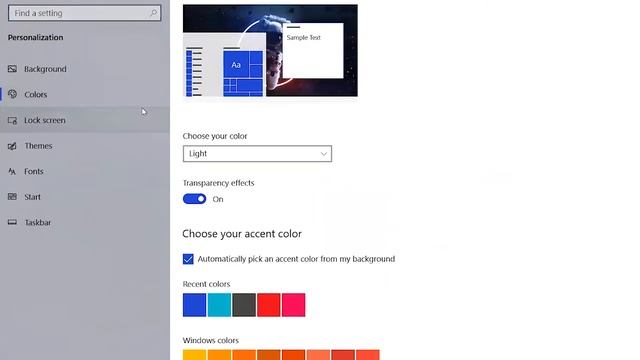Open Start menu personalization

[84, 197]
